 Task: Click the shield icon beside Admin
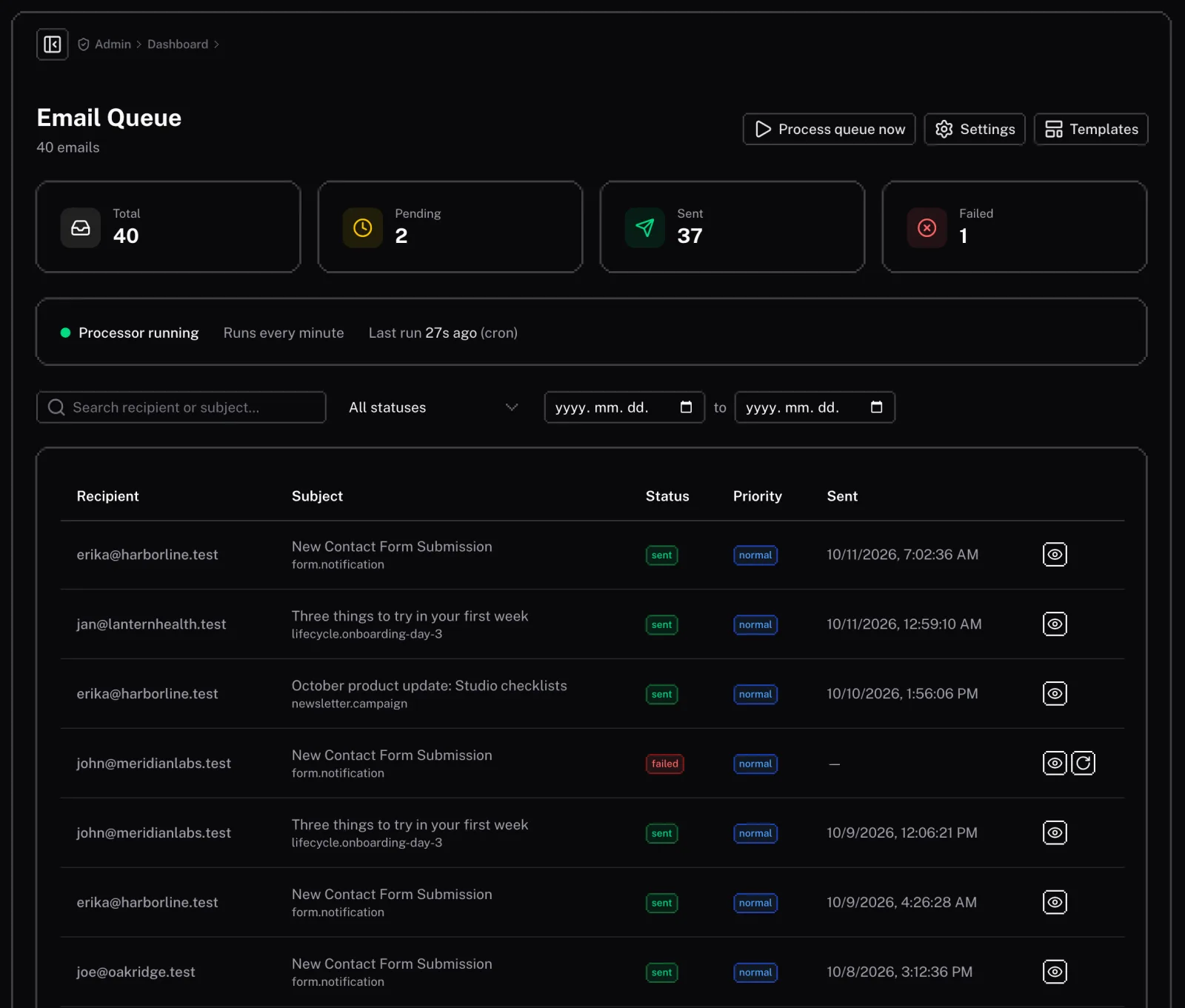tap(84, 44)
